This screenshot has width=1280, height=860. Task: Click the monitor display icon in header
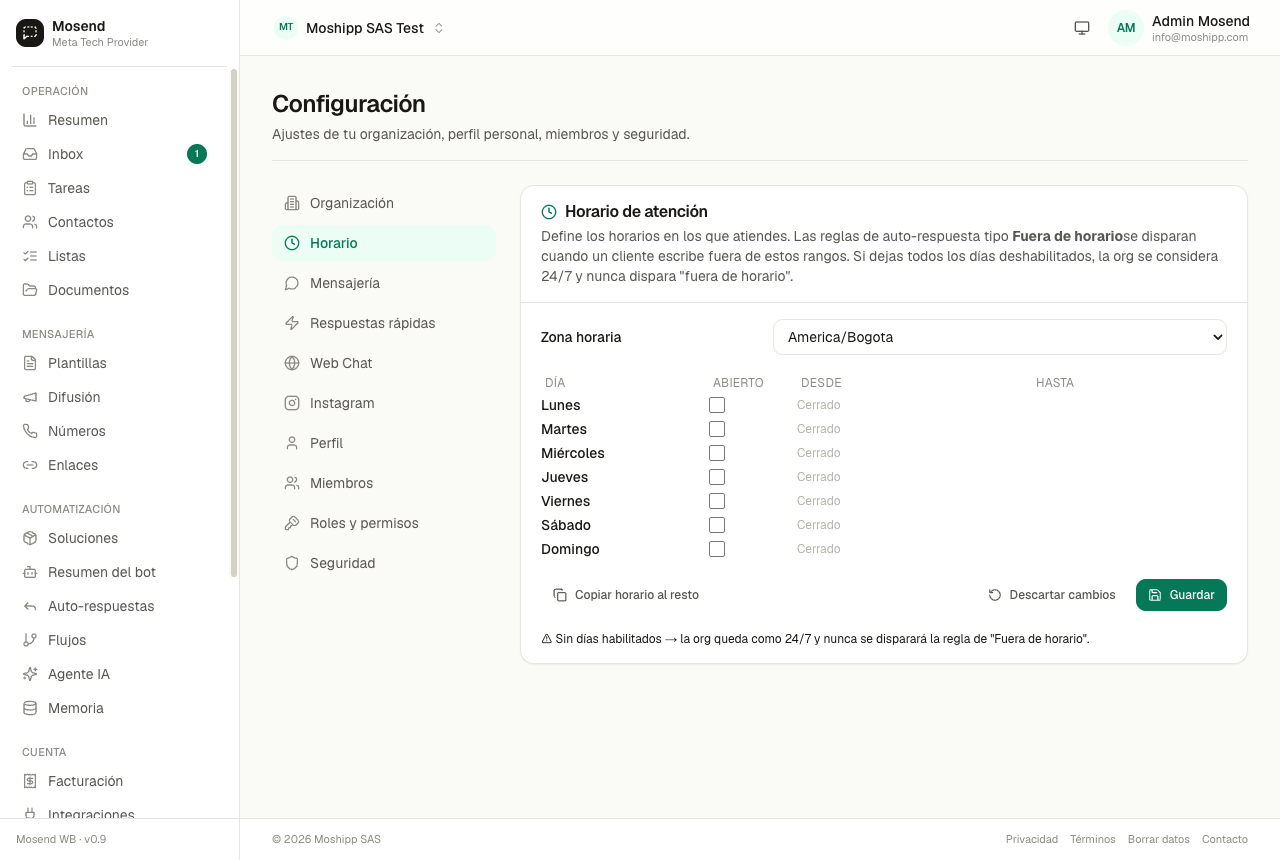coord(1082,28)
